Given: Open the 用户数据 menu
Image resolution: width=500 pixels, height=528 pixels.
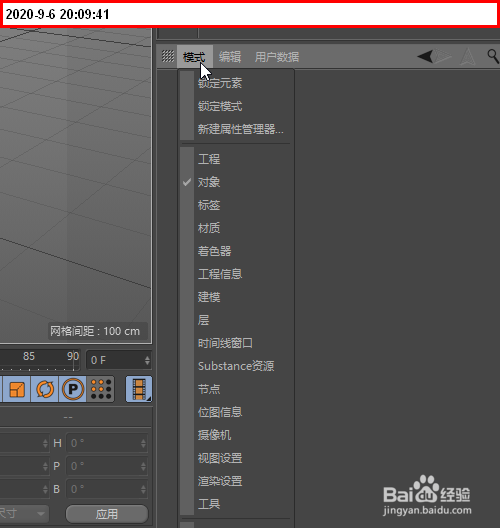Looking at the screenshot, I should coord(277,57).
